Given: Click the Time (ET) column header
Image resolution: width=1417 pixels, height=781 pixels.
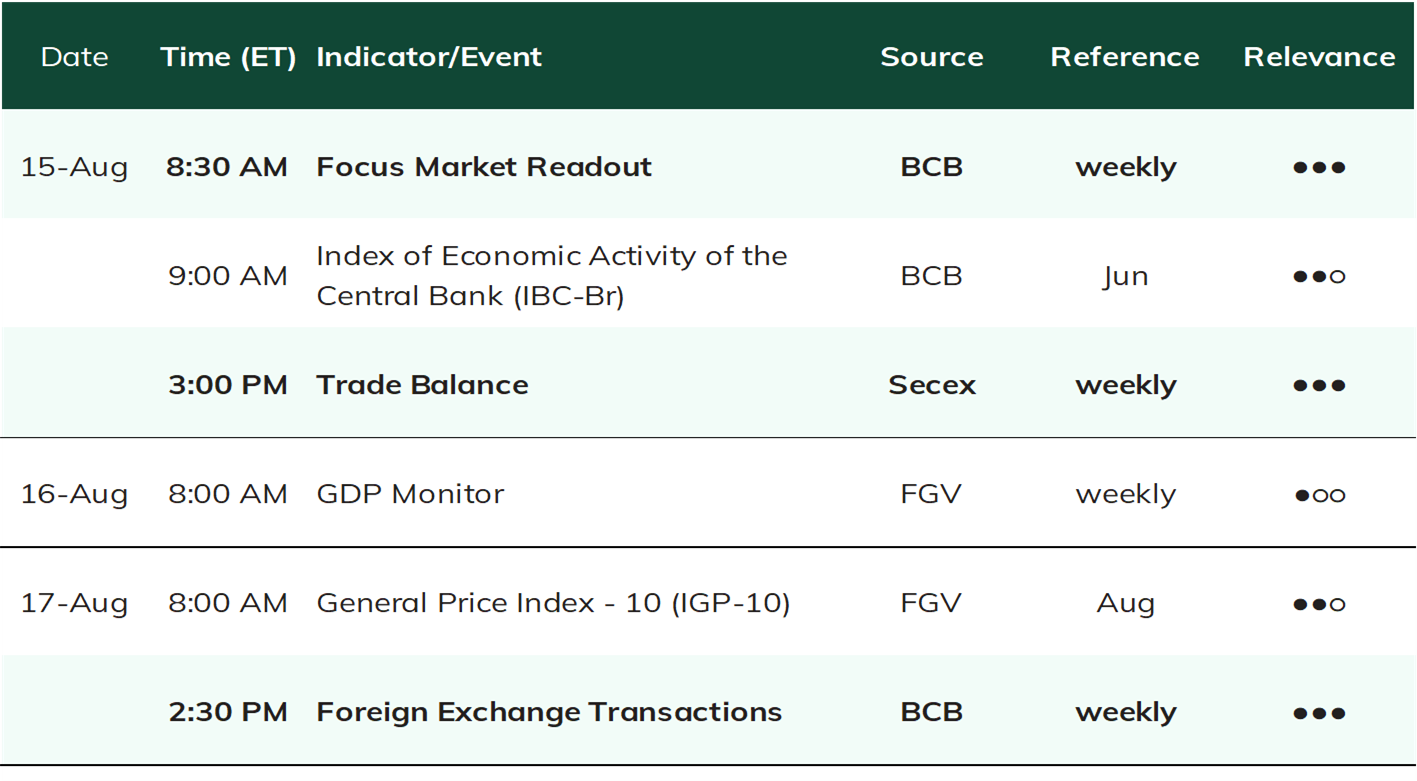Looking at the screenshot, I should point(228,57).
